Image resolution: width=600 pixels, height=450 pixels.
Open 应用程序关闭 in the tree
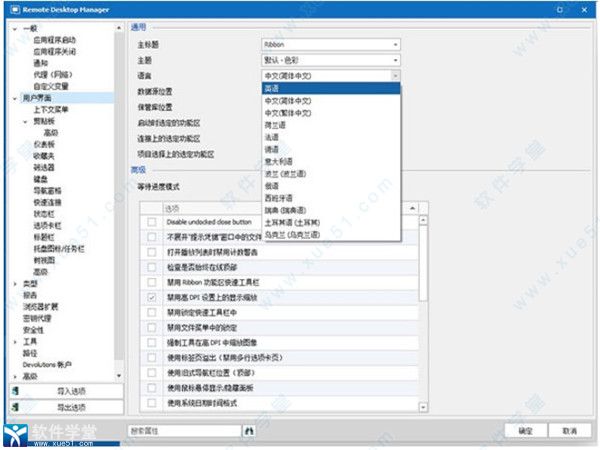pos(54,52)
